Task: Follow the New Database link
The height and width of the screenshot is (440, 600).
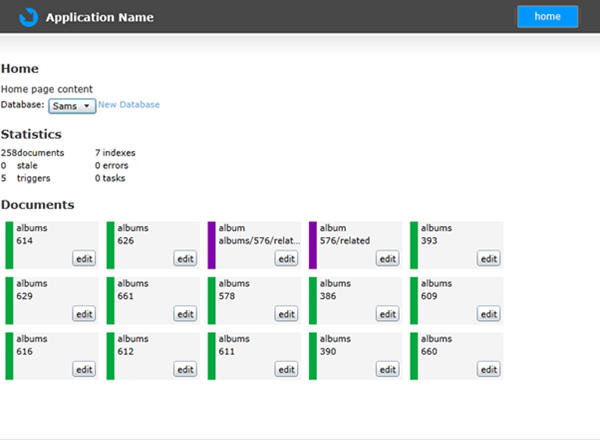Action: [x=129, y=104]
